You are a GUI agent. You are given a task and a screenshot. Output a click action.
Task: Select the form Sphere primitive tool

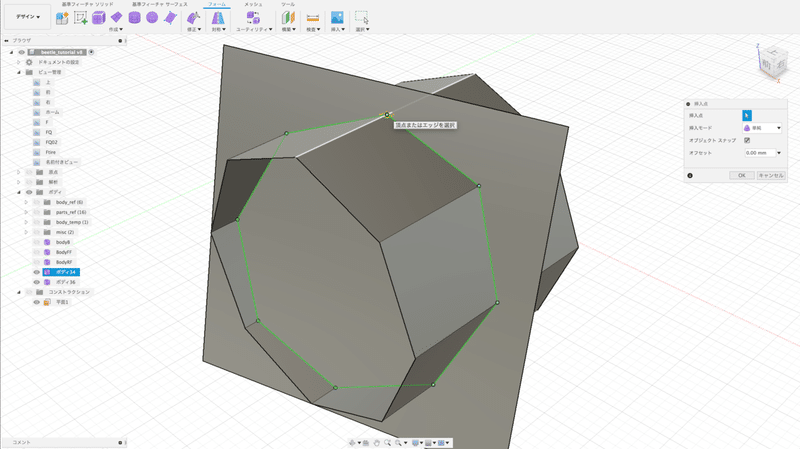click(x=152, y=18)
